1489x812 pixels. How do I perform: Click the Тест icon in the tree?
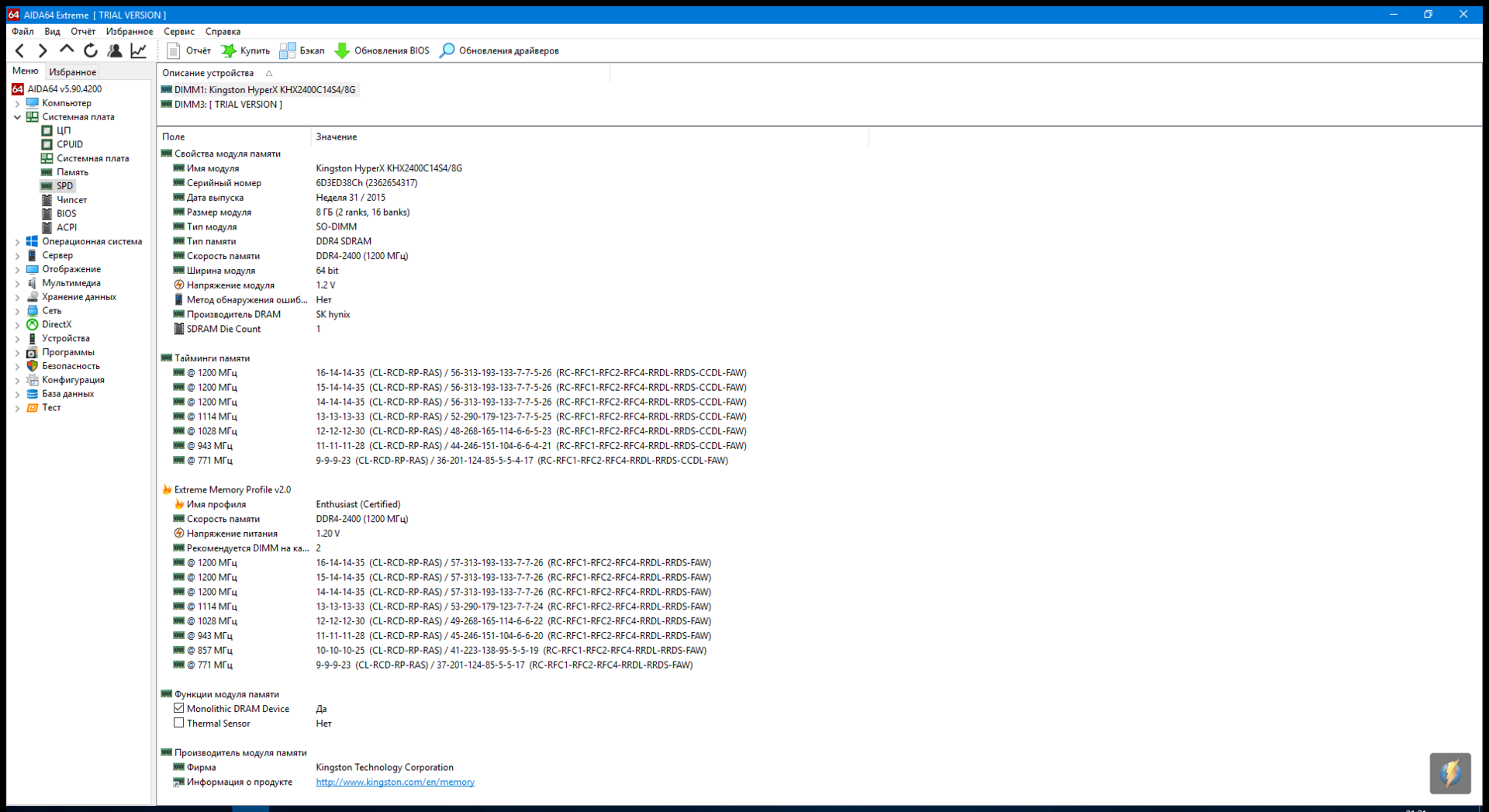tap(32, 408)
